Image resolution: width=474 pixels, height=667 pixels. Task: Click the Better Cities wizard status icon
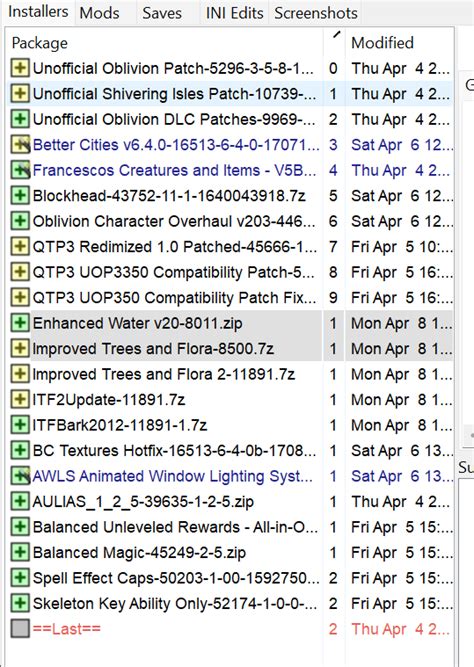point(20,145)
